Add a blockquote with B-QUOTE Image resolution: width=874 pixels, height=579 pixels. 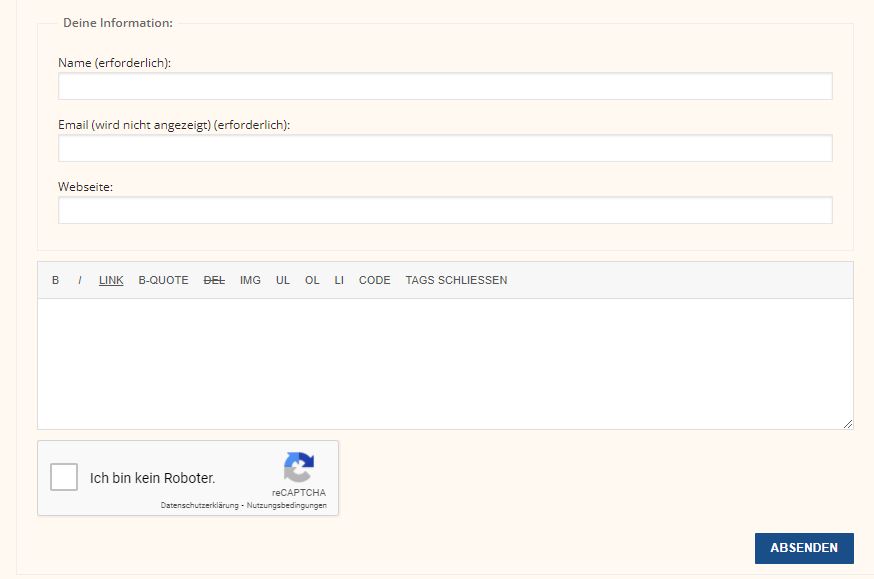pos(163,280)
